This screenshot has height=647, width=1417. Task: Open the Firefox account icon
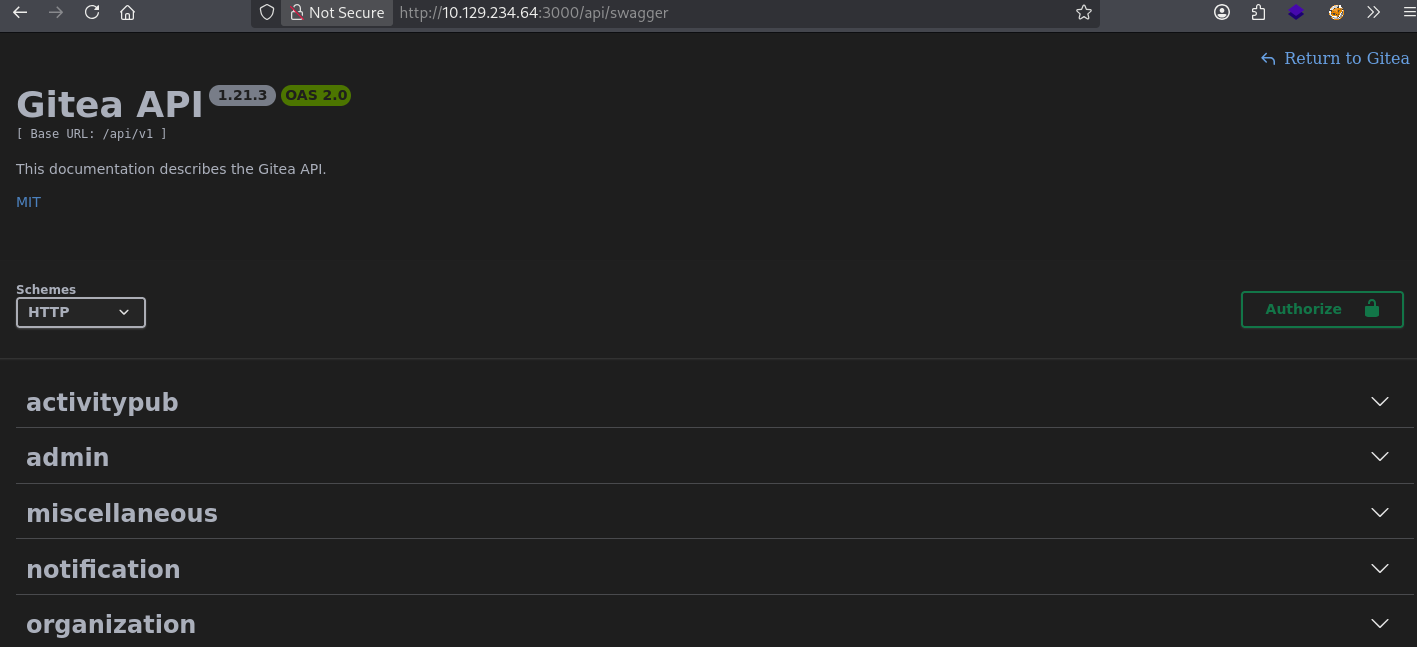[1222, 13]
